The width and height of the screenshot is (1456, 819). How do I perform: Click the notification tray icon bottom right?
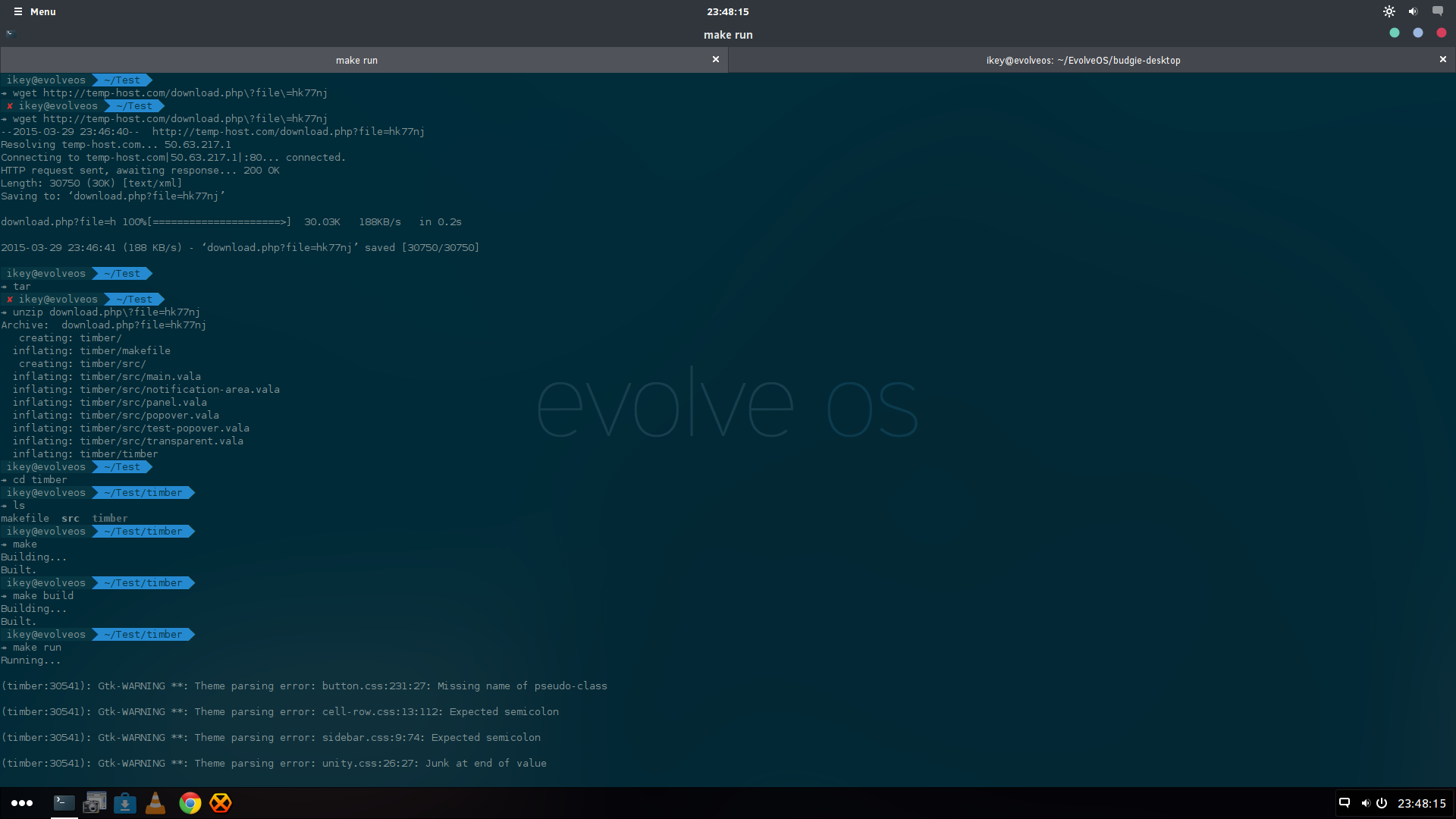(1344, 803)
